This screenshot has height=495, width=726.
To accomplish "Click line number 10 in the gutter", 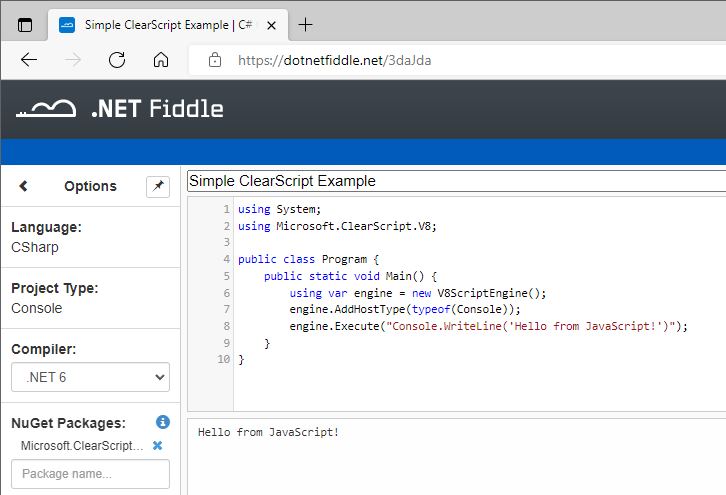I will click(x=224, y=359).
